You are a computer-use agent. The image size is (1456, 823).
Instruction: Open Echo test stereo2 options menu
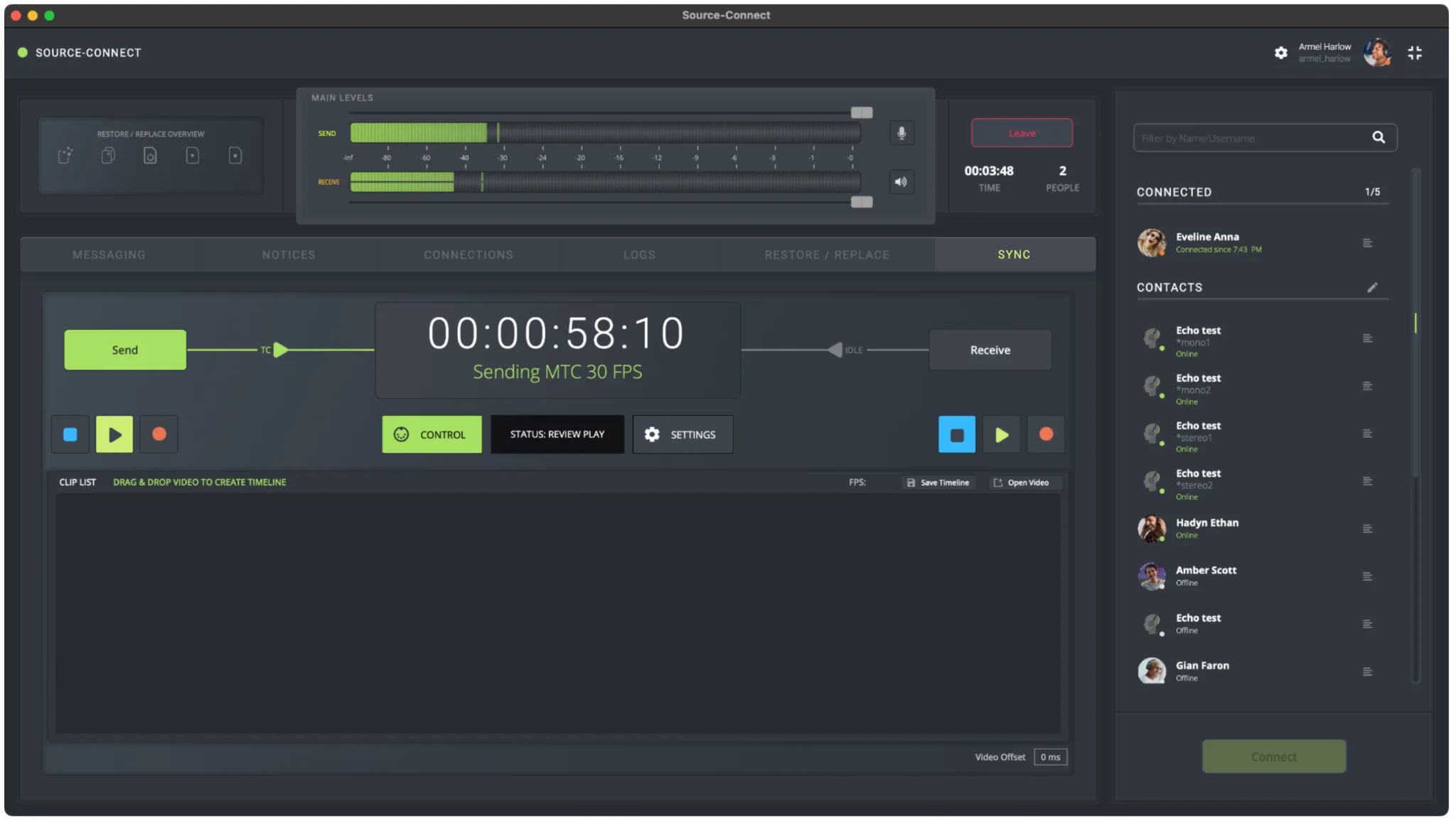click(1367, 481)
